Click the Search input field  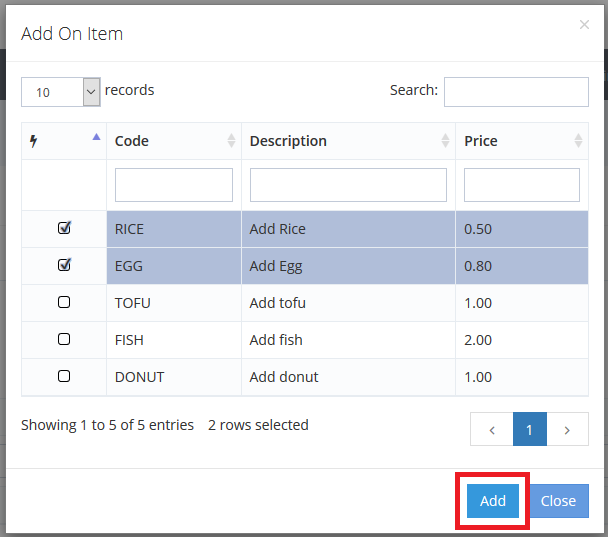pyautogui.click(x=516, y=91)
